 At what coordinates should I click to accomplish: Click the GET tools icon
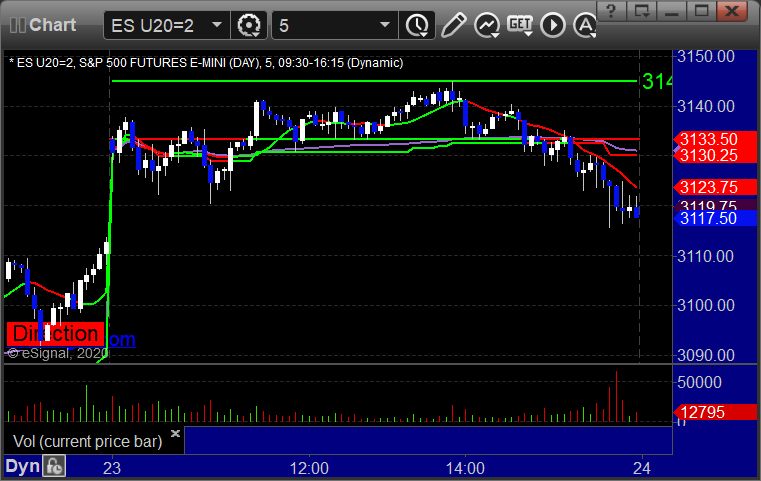coord(520,25)
